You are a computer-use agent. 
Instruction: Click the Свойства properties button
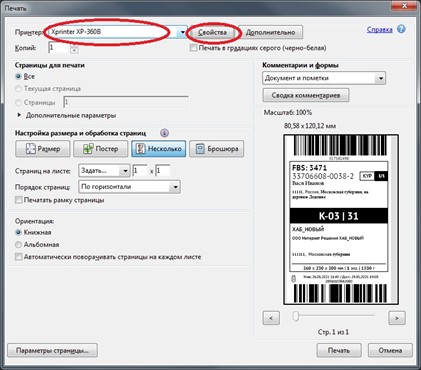click(212, 32)
